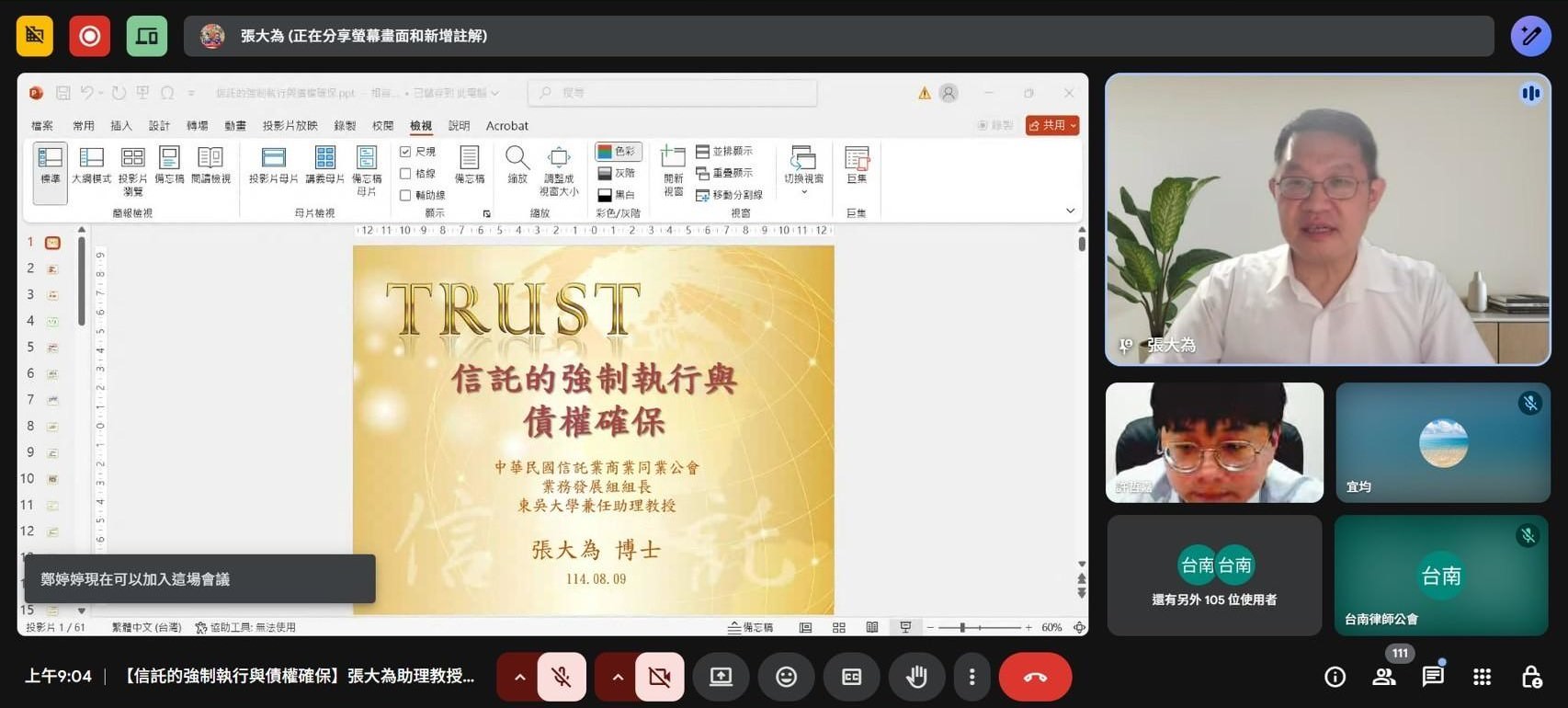Viewport: 1568px width, 708px height.
Task: Expand audio settings arrow beside microphone
Action: click(x=519, y=677)
